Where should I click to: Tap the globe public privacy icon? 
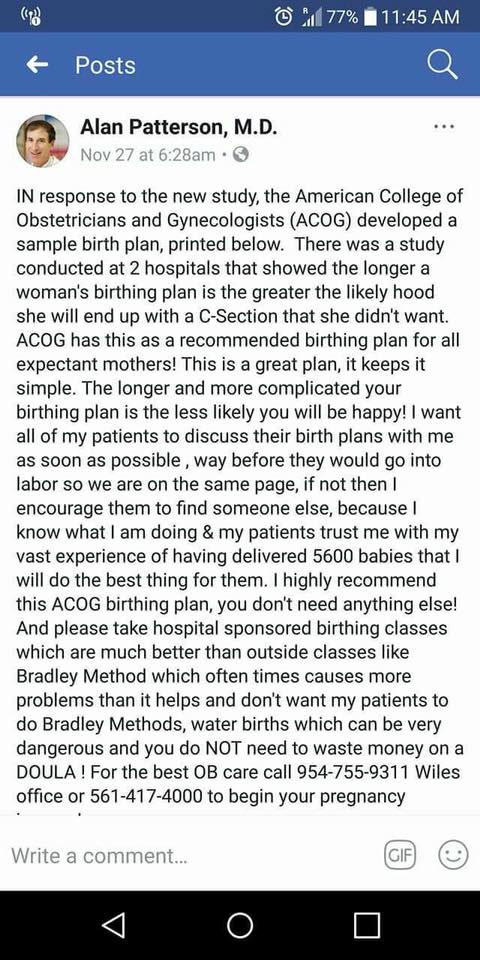click(241, 155)
